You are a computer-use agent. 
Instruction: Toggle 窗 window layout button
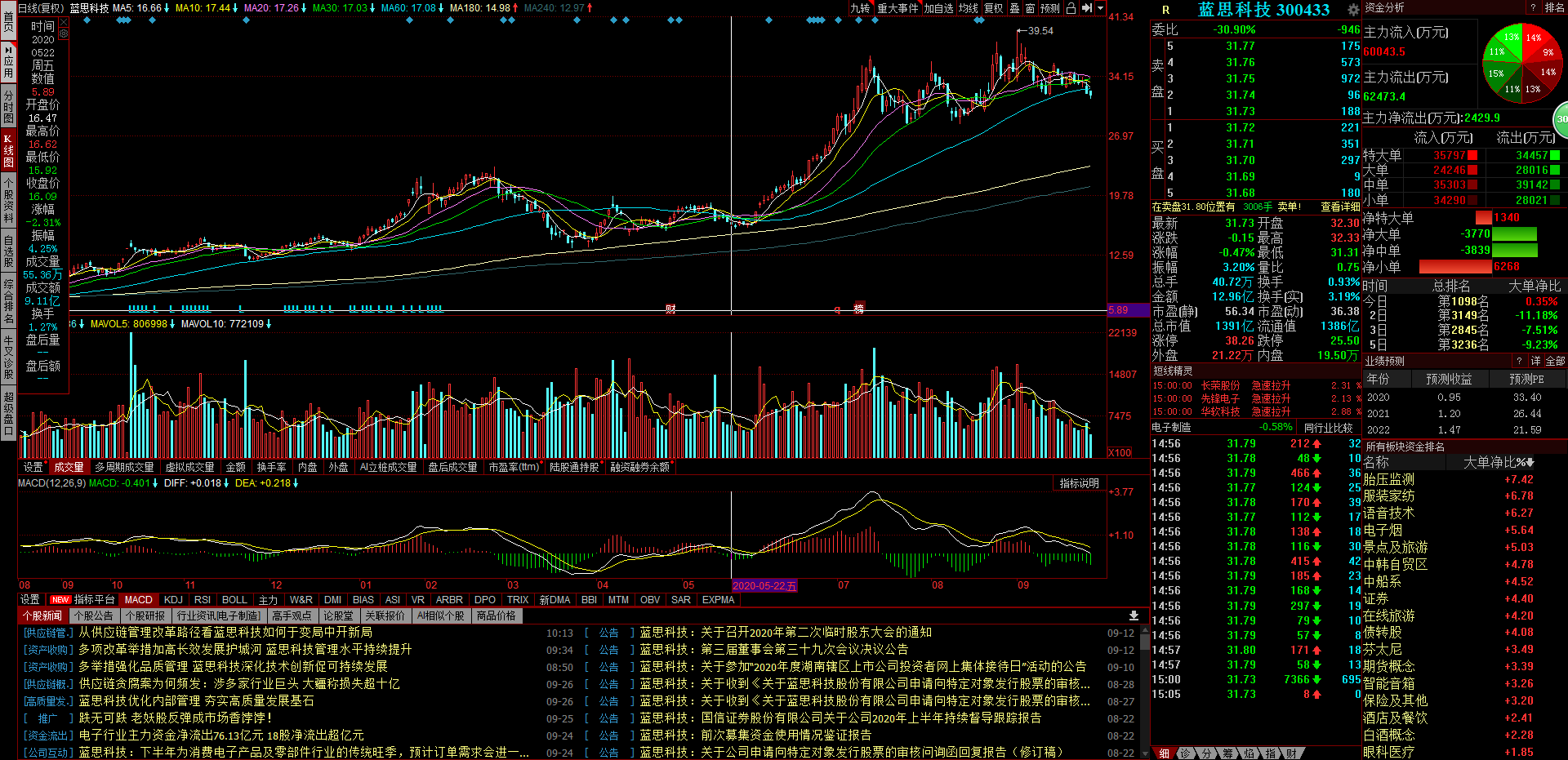(1030, 8)
